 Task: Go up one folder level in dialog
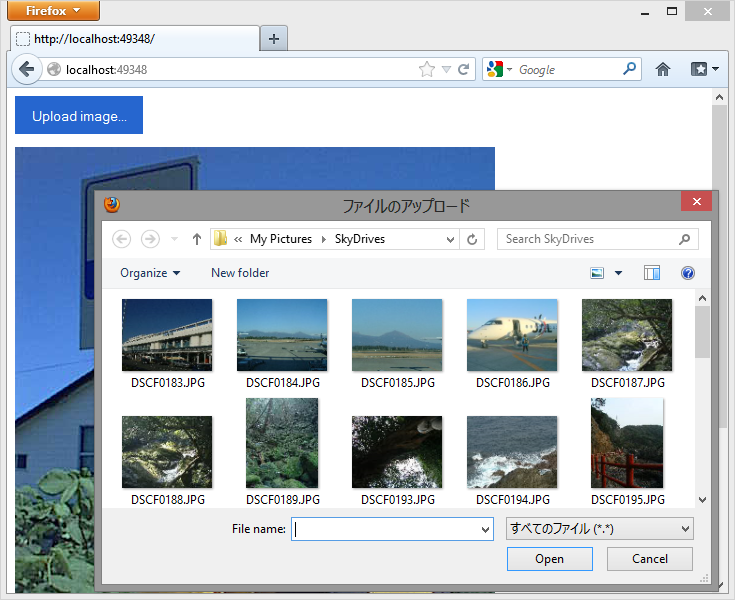pyautogui.click(x=197, y=239)
